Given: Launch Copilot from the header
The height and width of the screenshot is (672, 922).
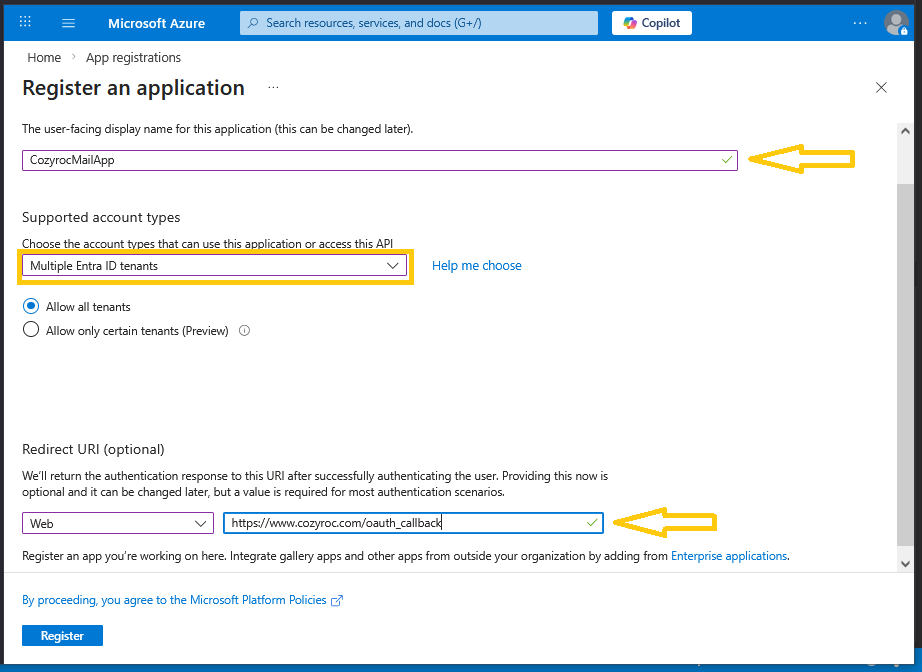Looking at the screenshot, I should coord(652,23).
